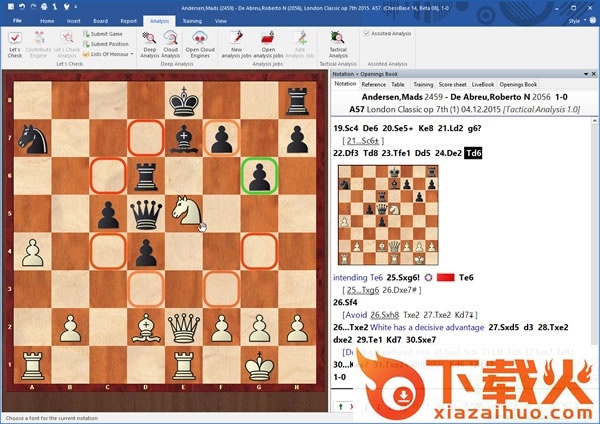The width and height of the screenshot is (600, 424).
Task: Click the empty orange-marked square d7
Action: 146,138
